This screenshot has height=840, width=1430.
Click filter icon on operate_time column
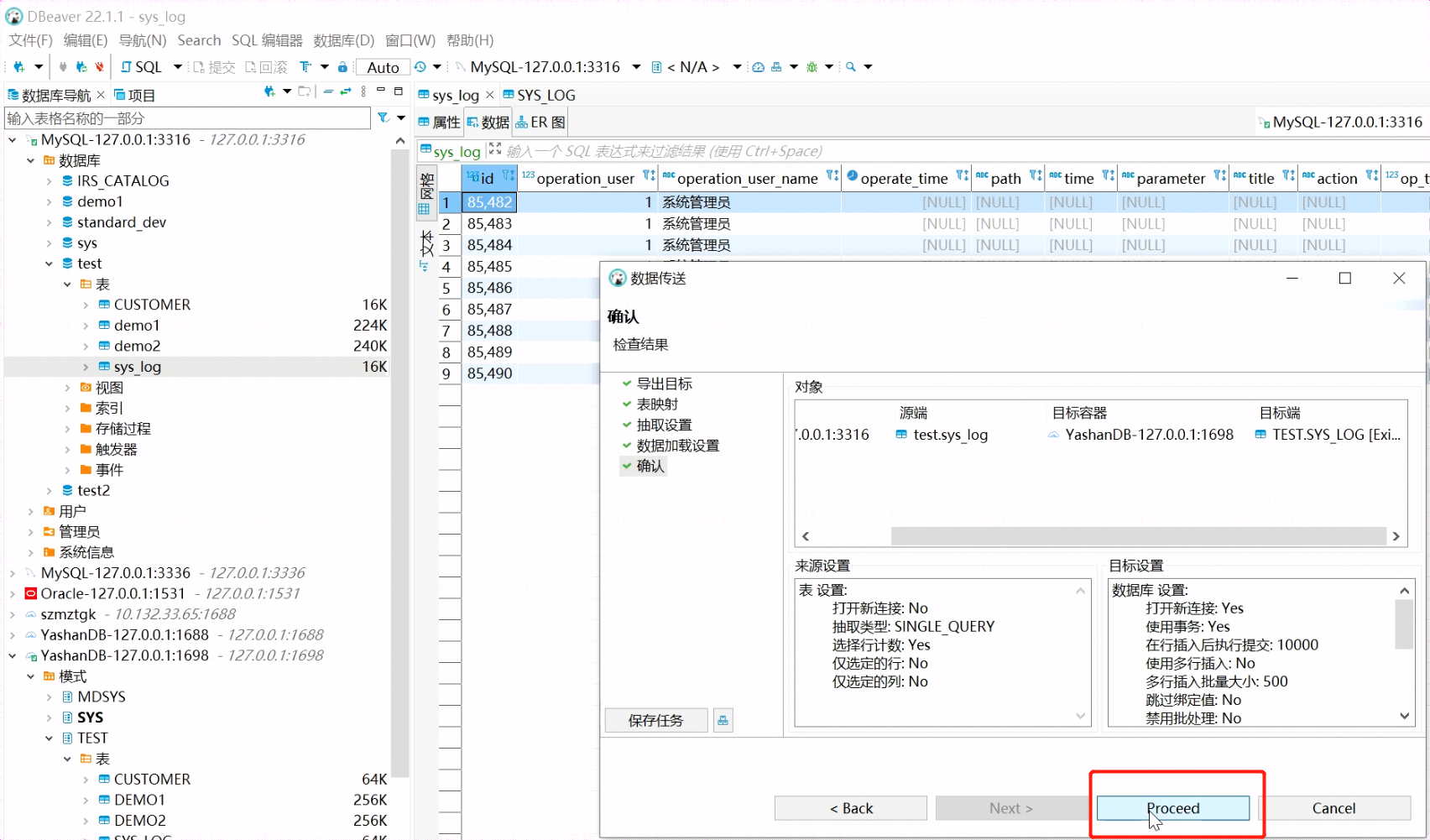coord(963,176)
